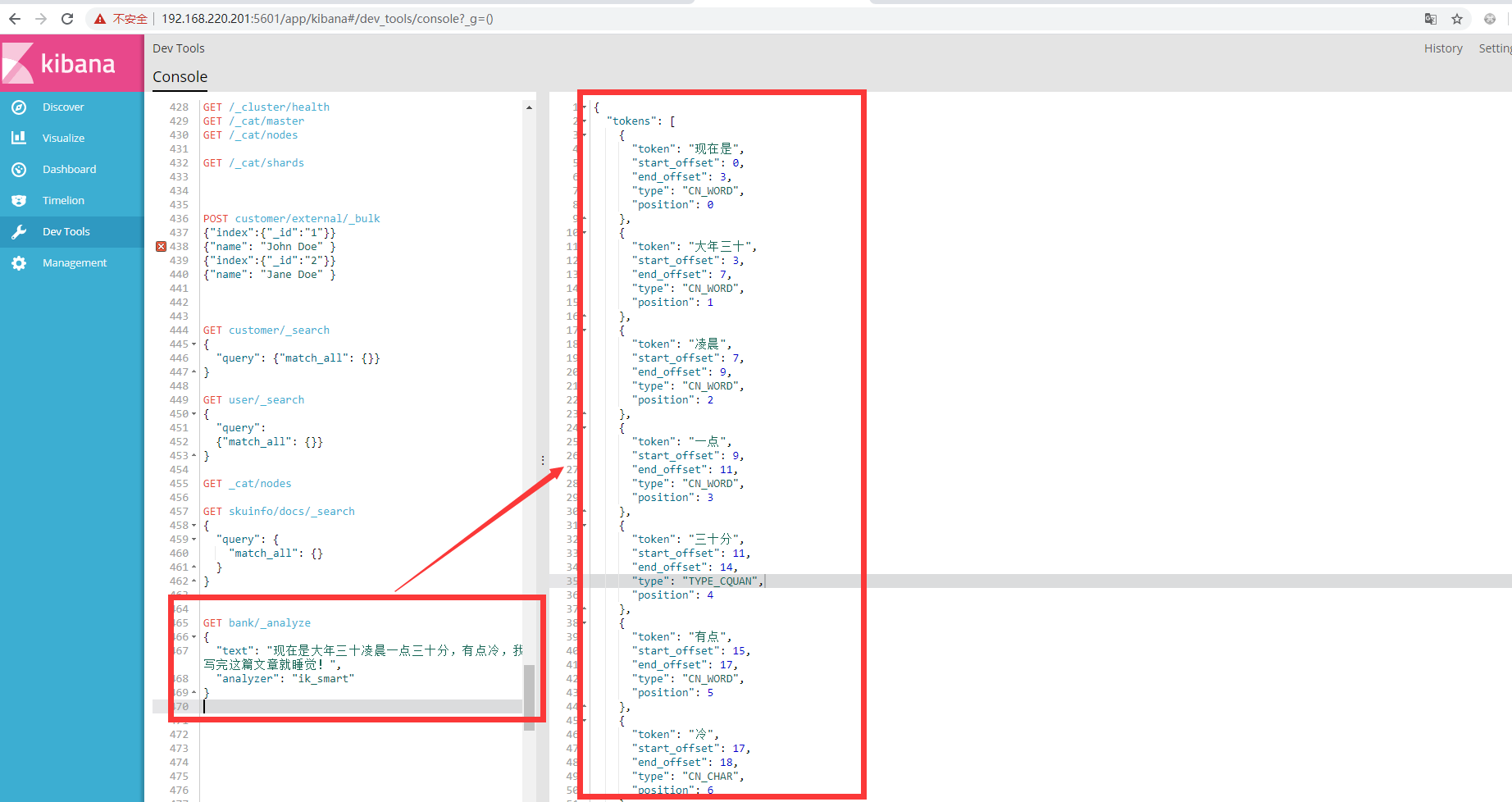
Task: Click the editor scrollbar up arrow
Action: [x=529, y=107]
